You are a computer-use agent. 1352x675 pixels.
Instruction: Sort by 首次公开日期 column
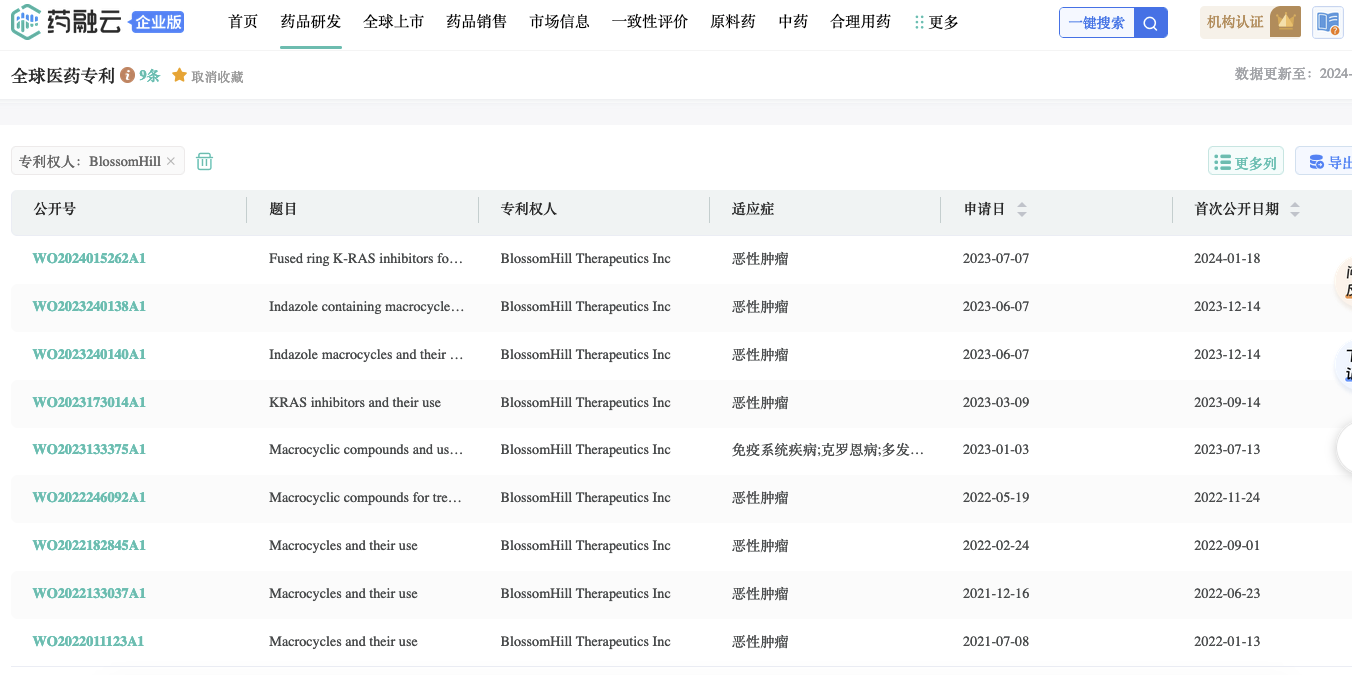tap(1295, 209)
